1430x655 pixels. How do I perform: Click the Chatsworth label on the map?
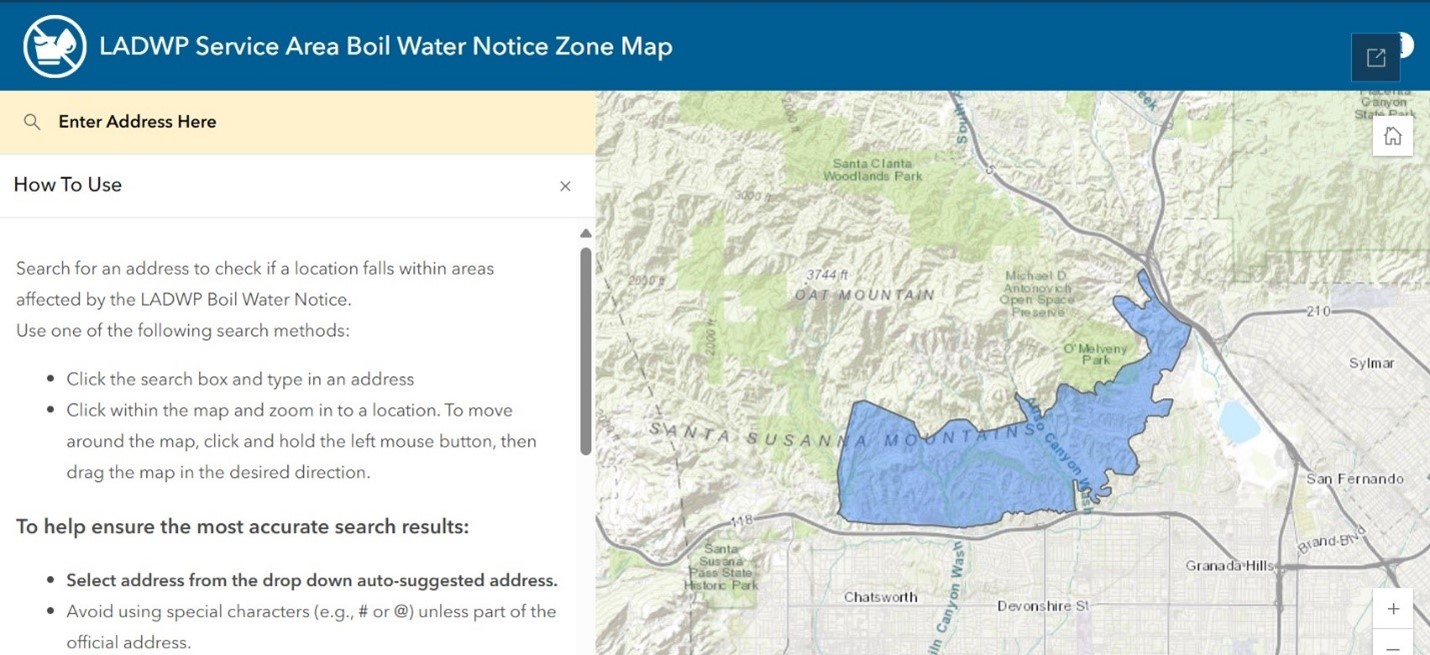880,597
